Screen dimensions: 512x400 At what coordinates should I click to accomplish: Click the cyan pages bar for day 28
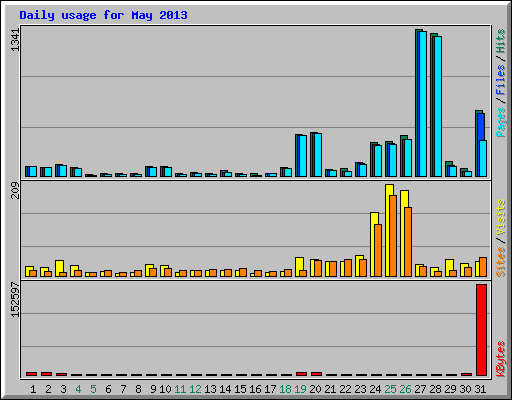[438, 107]
